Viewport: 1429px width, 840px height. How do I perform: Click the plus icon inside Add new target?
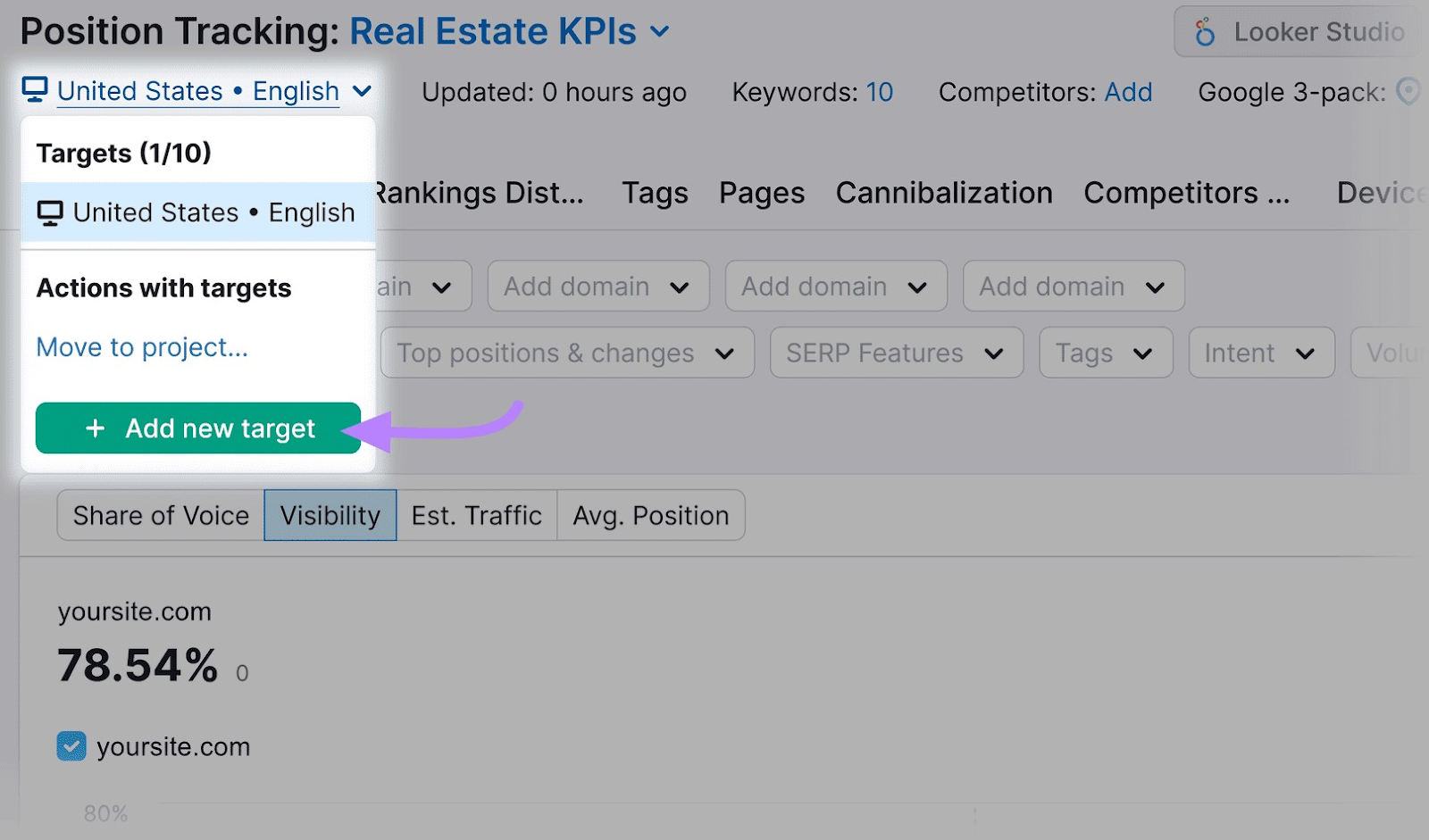pyautogui.click(x=95, y=428)
